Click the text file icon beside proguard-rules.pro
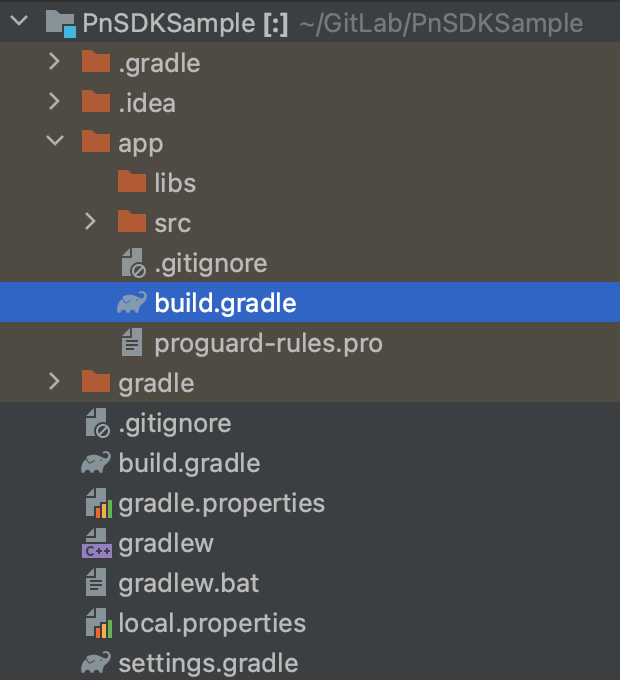Viewport: 620px width, 680px height. click(x=132, y=343)
